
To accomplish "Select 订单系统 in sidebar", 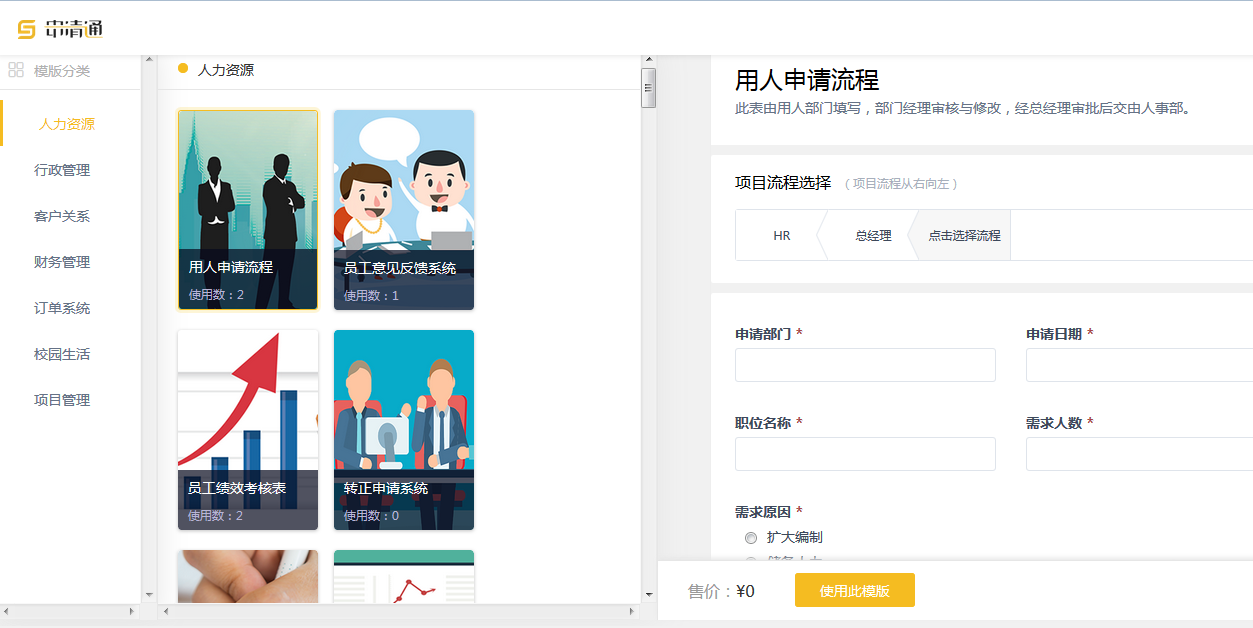I will coord(62,308).
